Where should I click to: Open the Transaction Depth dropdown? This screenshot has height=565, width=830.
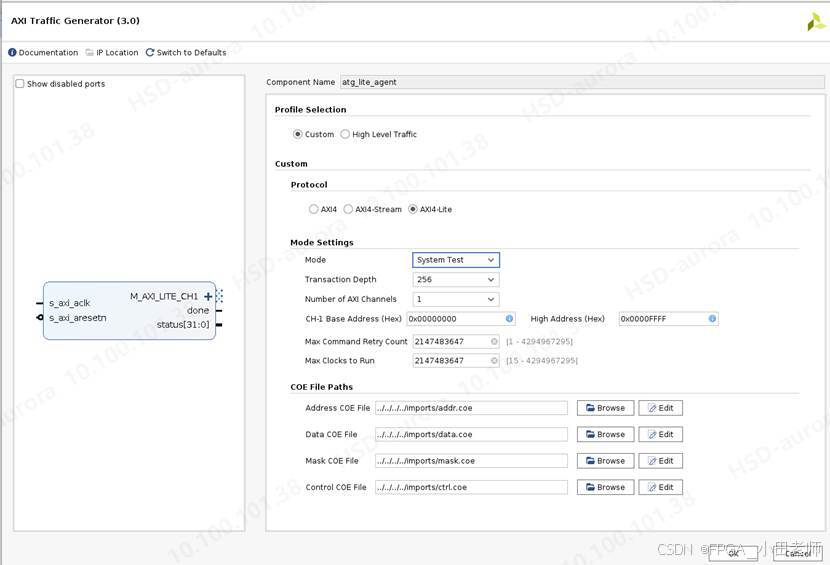[x=456, y=280]
